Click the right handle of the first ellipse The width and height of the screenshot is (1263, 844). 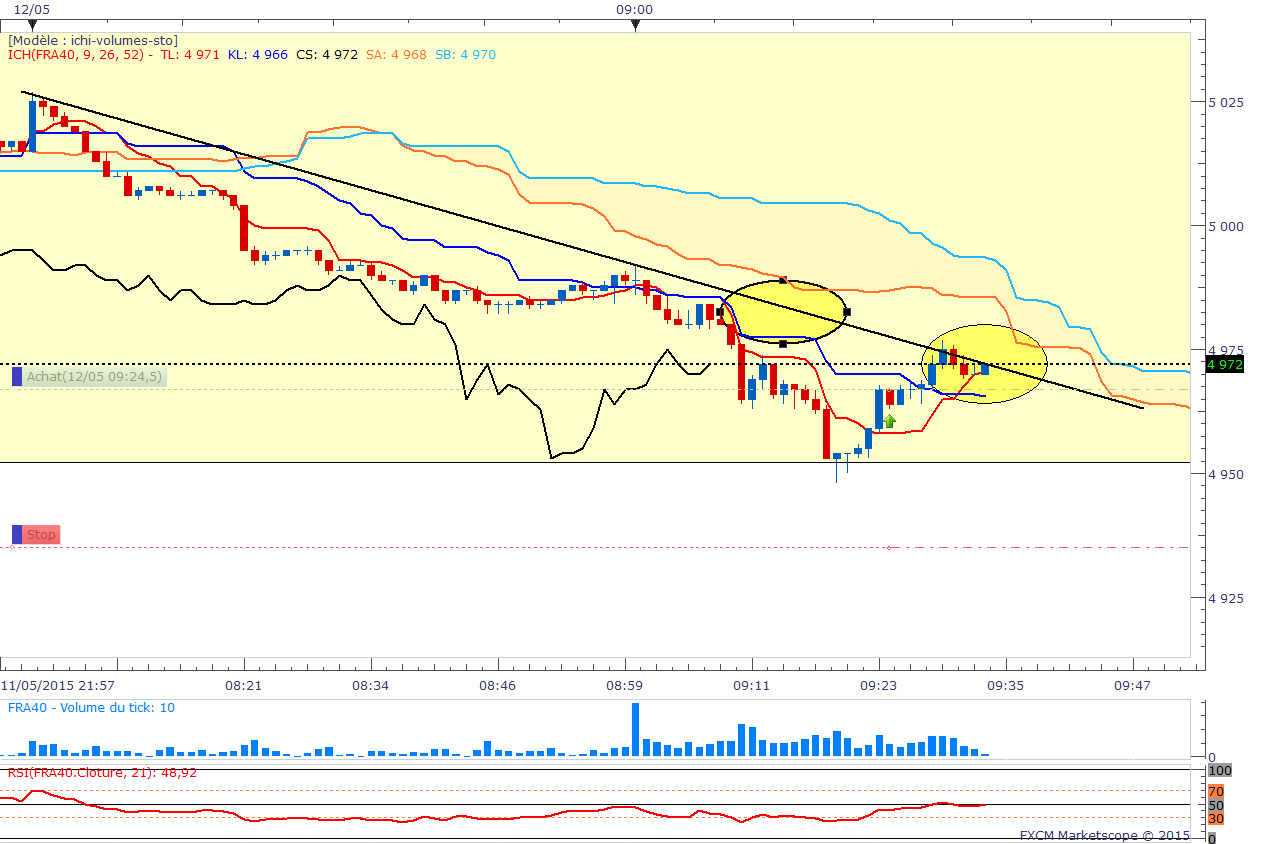pyautogui.click(x=846, y=312)
